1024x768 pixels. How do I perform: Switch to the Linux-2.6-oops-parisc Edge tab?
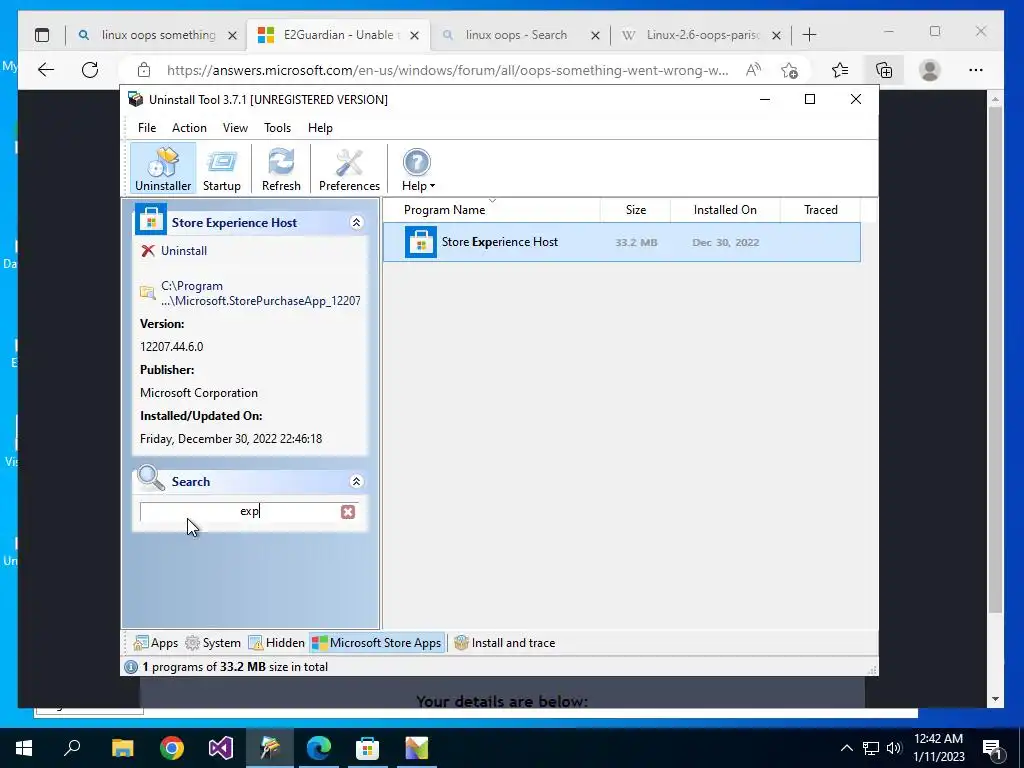pos(703,35)
